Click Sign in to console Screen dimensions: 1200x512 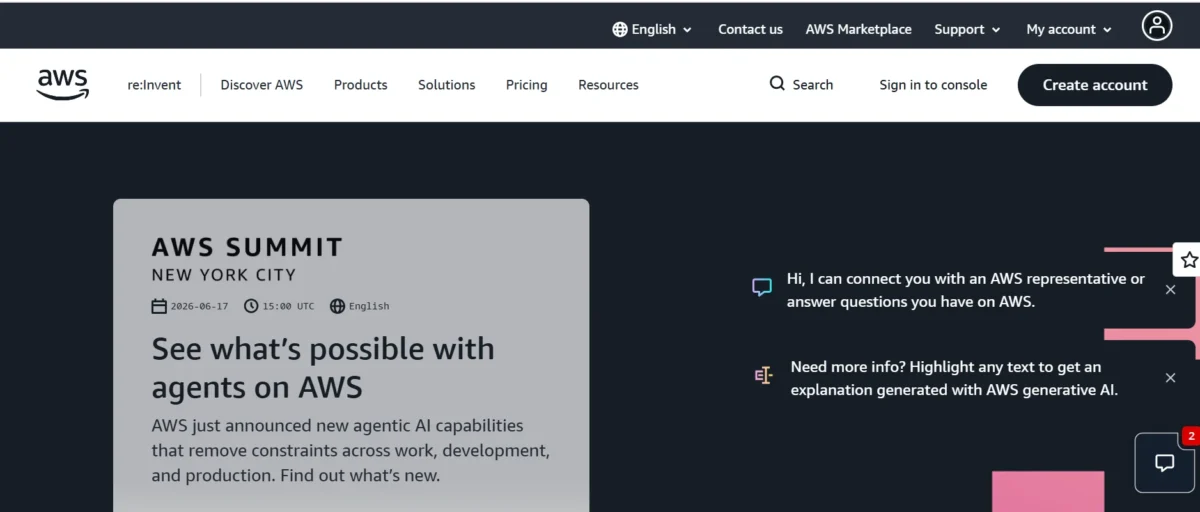tap(933, 85)
